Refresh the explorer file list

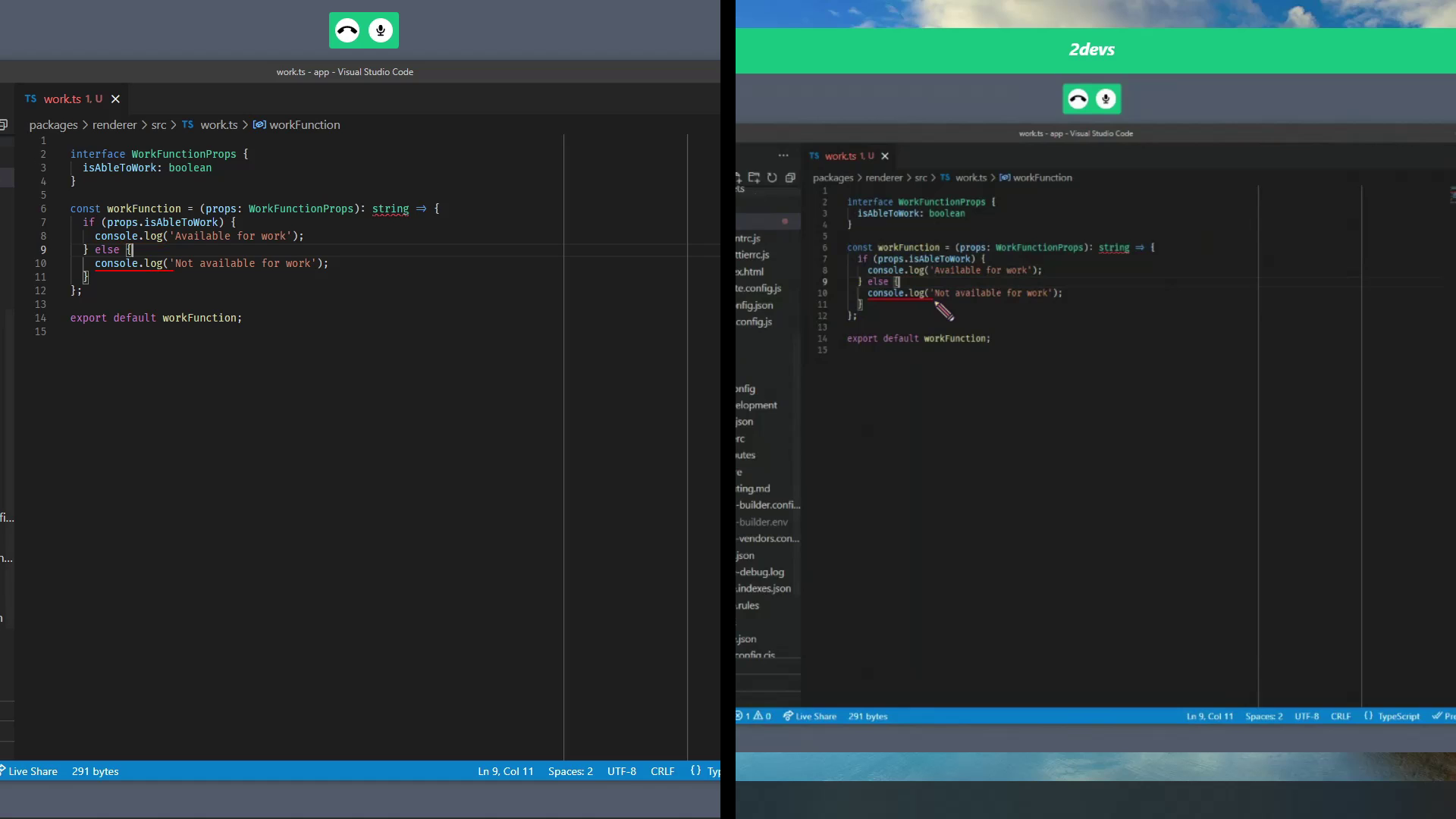click(x=772, y=177)
